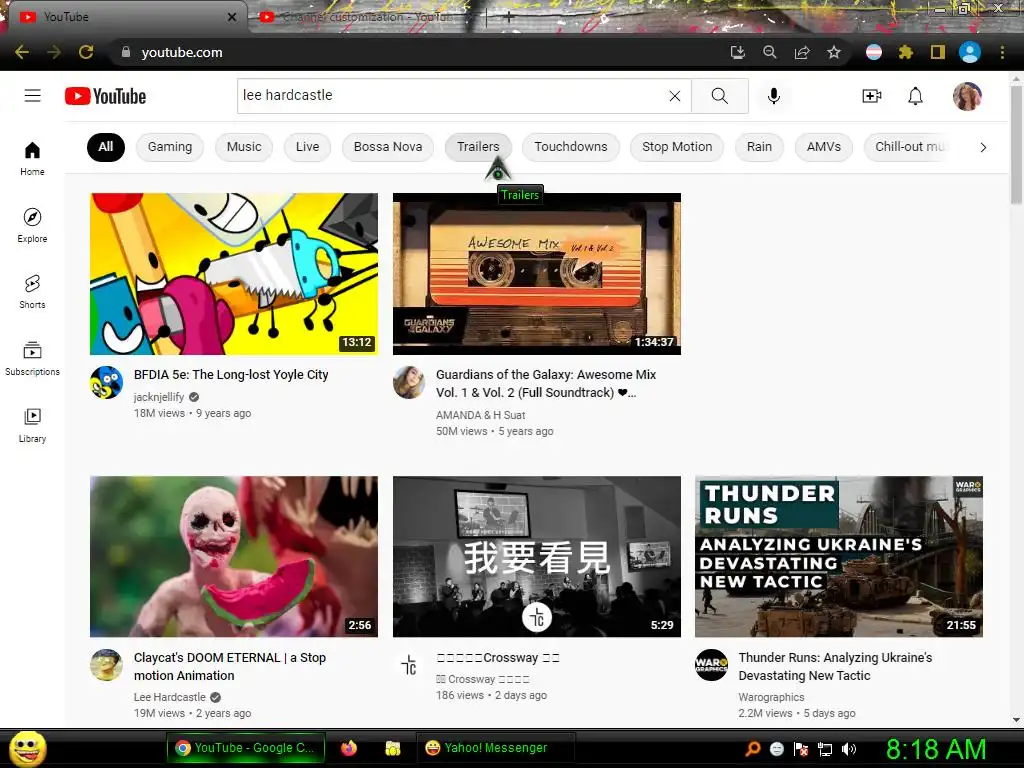
Task: Open Library in sidebar
Action: (32, 425)
